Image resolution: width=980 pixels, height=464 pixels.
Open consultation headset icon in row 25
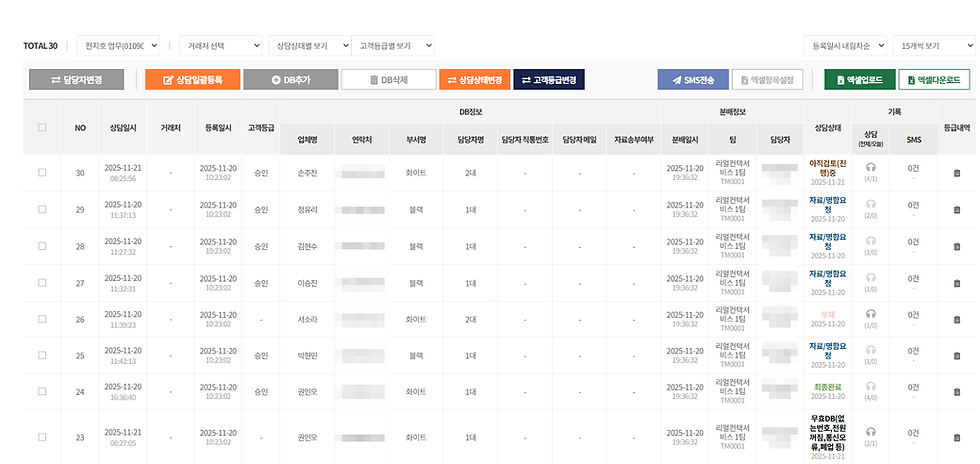pos(871,350)
